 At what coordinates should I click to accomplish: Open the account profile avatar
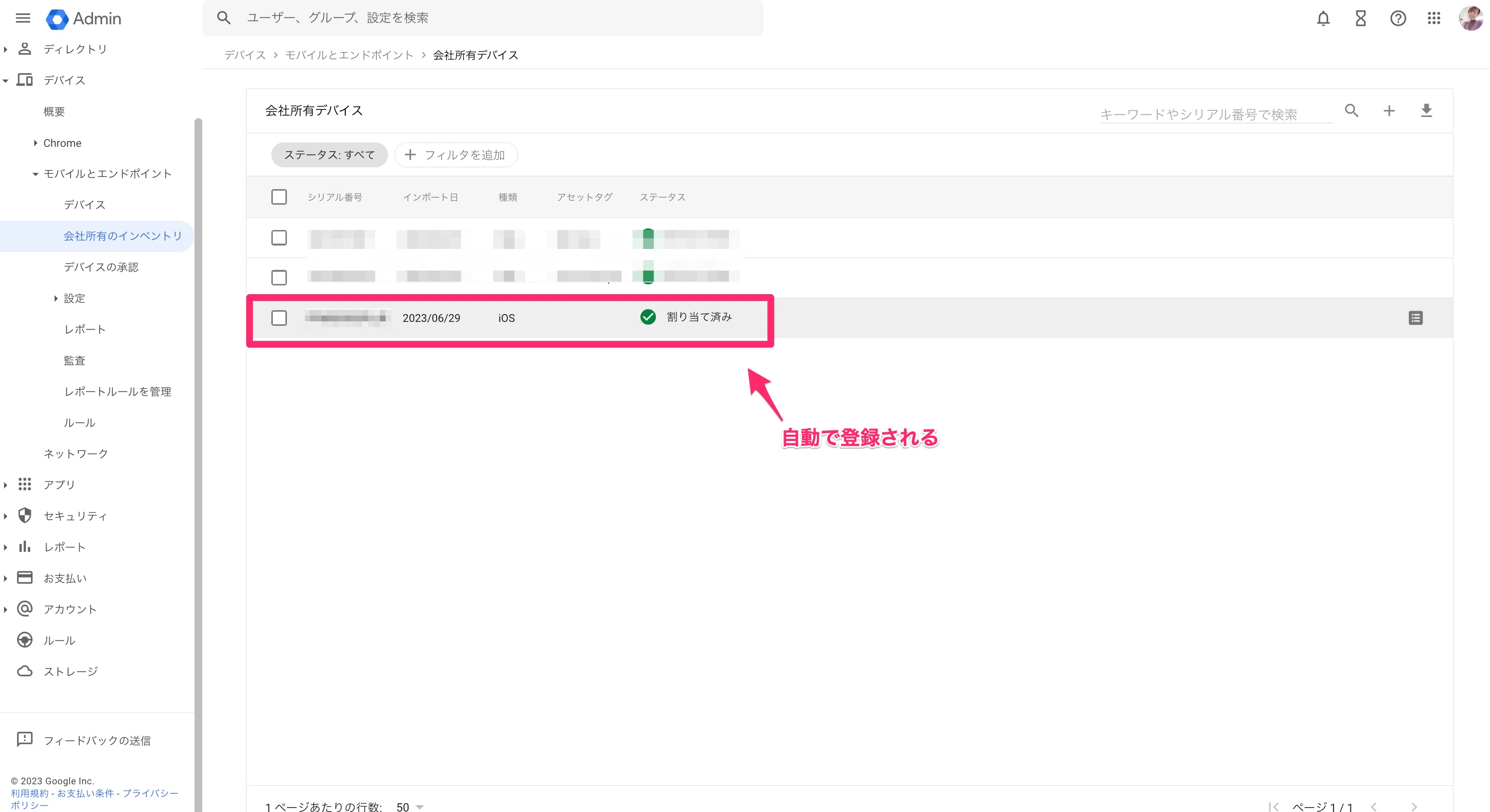tap(1471, 18)
